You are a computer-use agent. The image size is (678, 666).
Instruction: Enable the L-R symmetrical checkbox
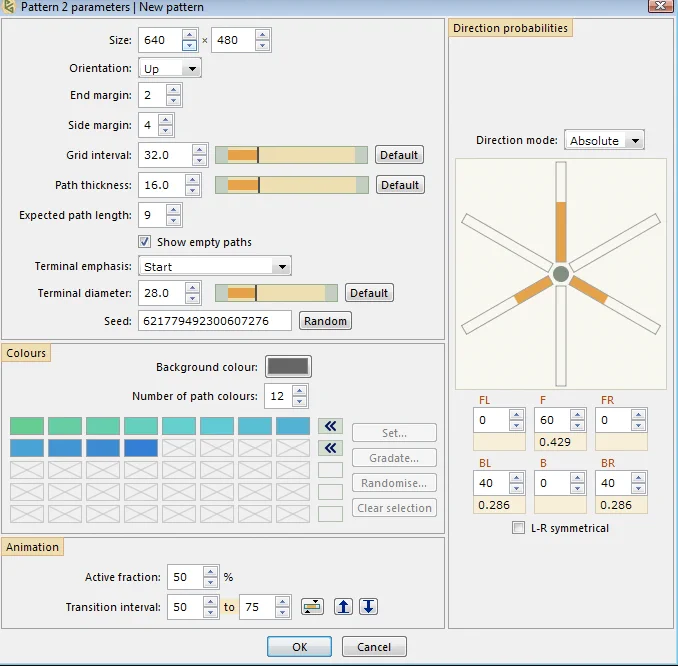pos(518,528)
